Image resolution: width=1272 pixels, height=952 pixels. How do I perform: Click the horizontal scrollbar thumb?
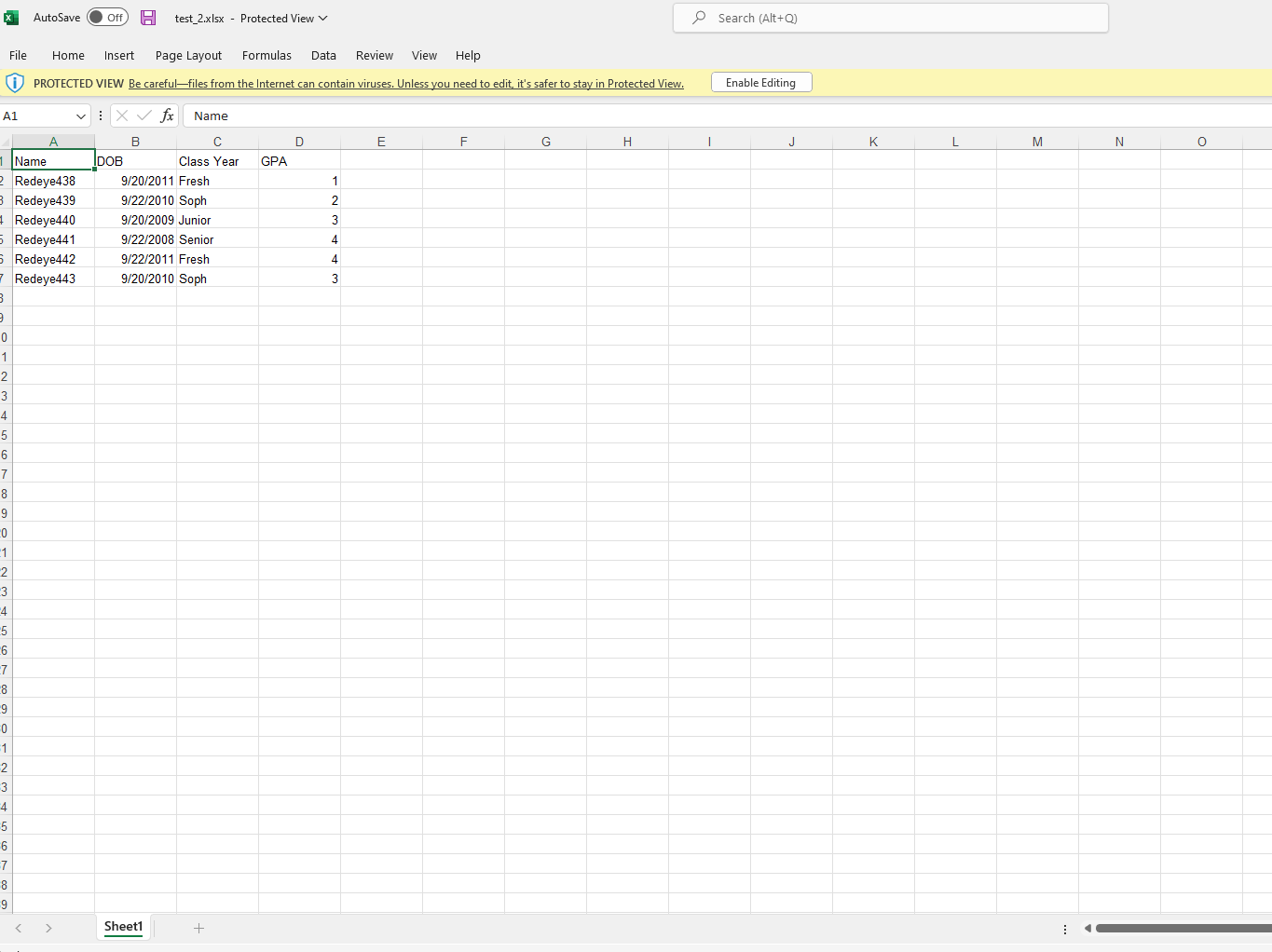[1183, 928]
